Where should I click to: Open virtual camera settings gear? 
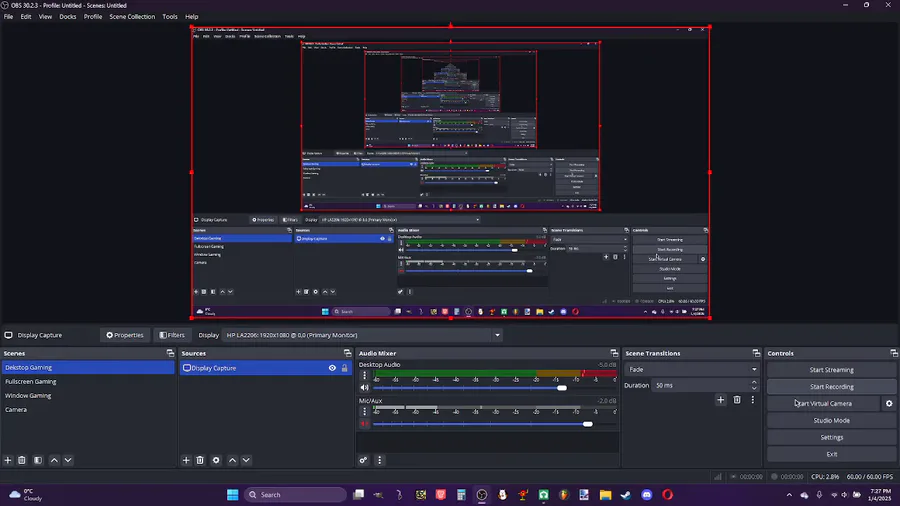pos(889,403)
